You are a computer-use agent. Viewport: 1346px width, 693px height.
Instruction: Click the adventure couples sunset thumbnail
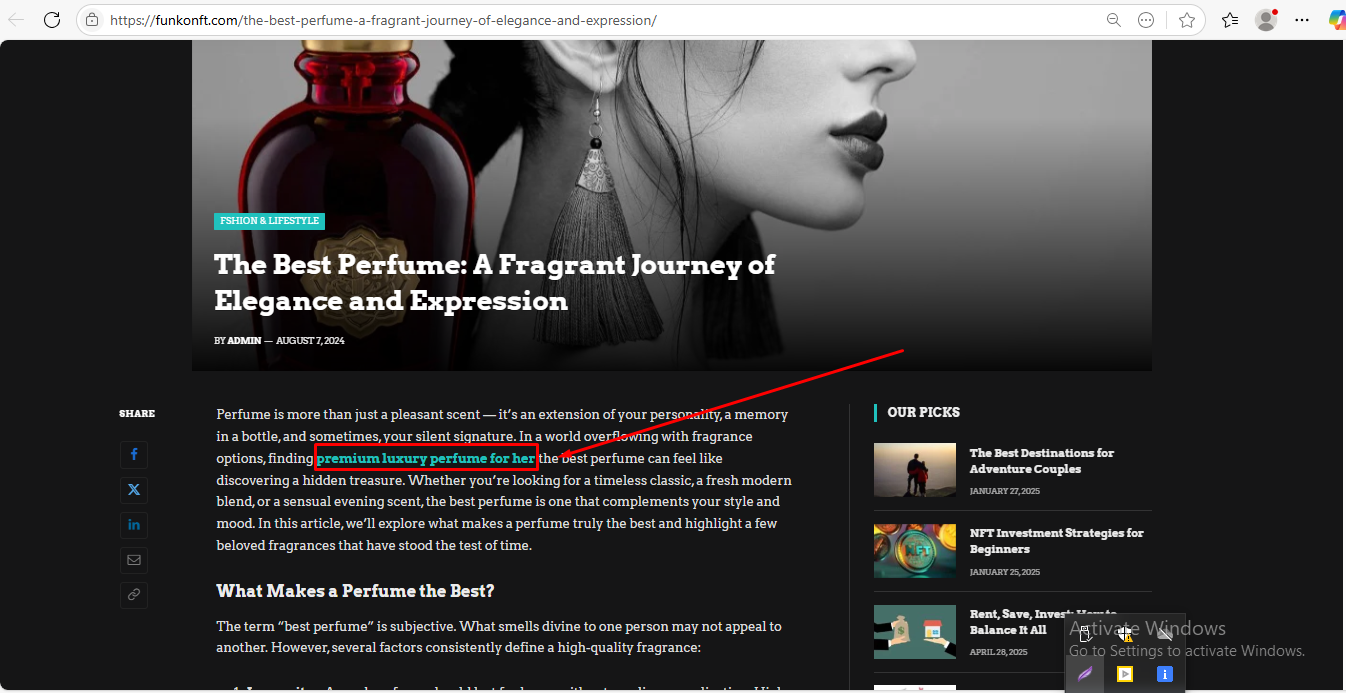pos(915,470)
